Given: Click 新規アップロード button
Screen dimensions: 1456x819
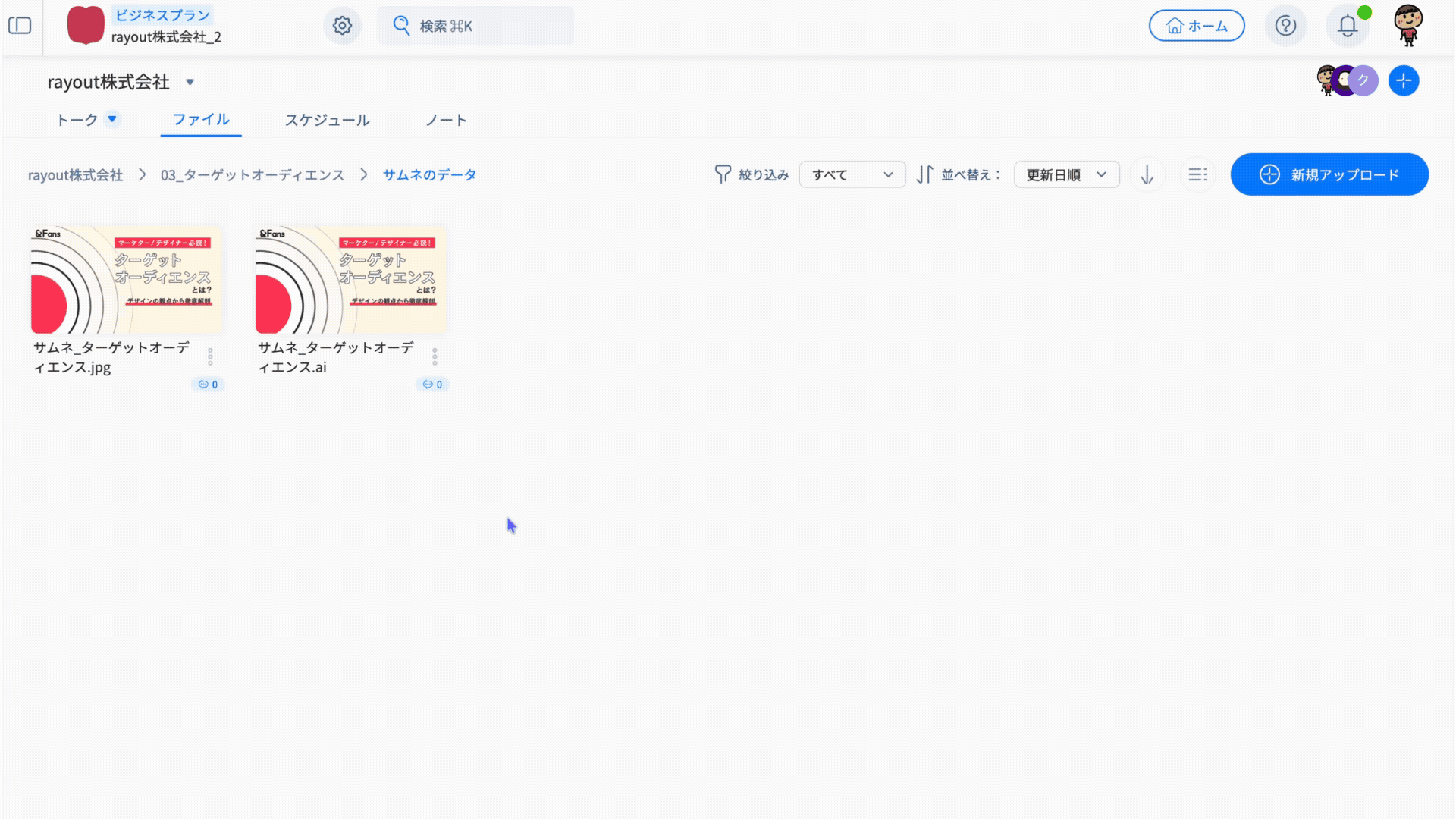Looking at the screenshot, I should pyautogui.click(x=1329, y=175).
